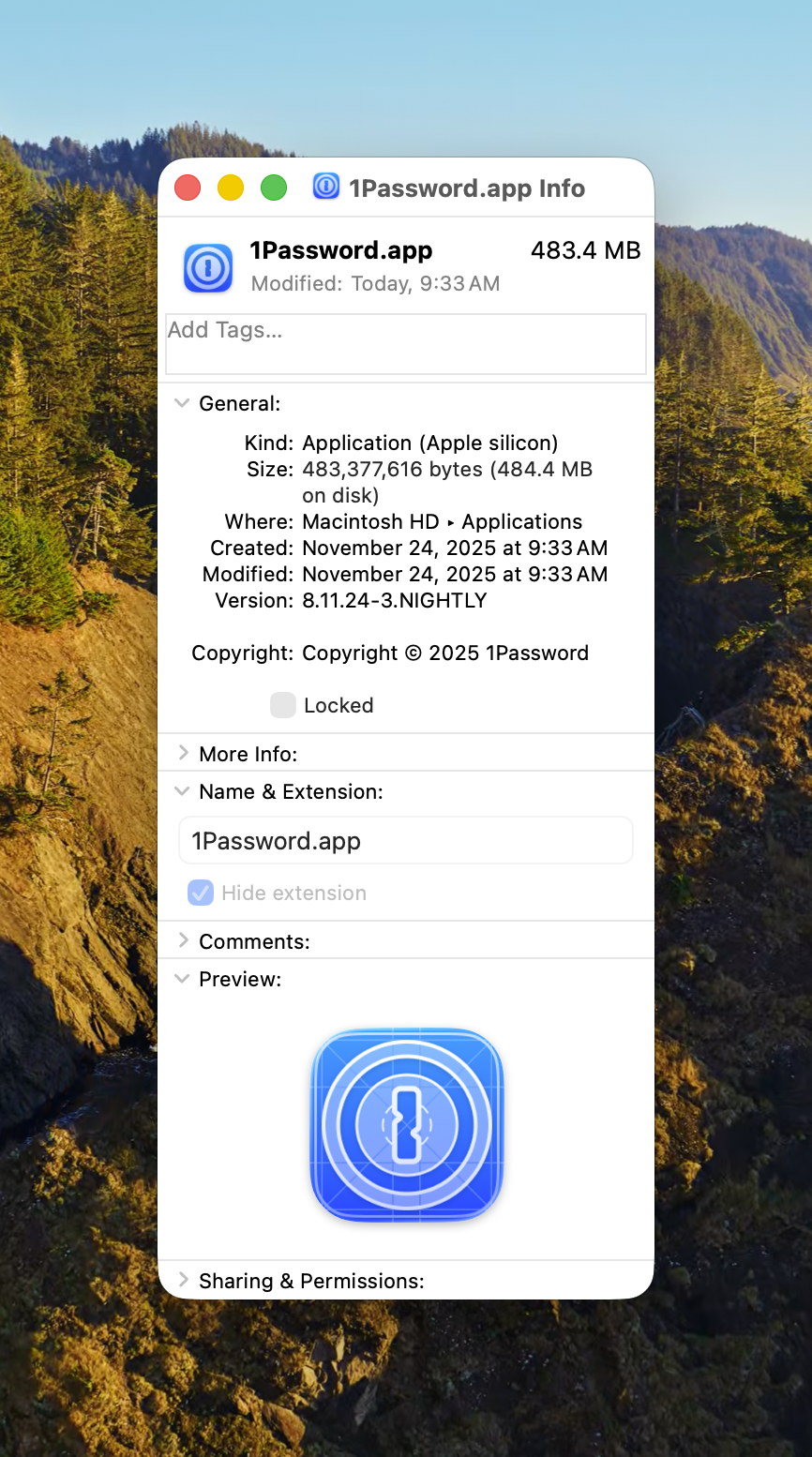812x1457 pixels.
Task: Toggle the Hide extension checkbox
Action: pyautogui.click(x=201, y=893)
